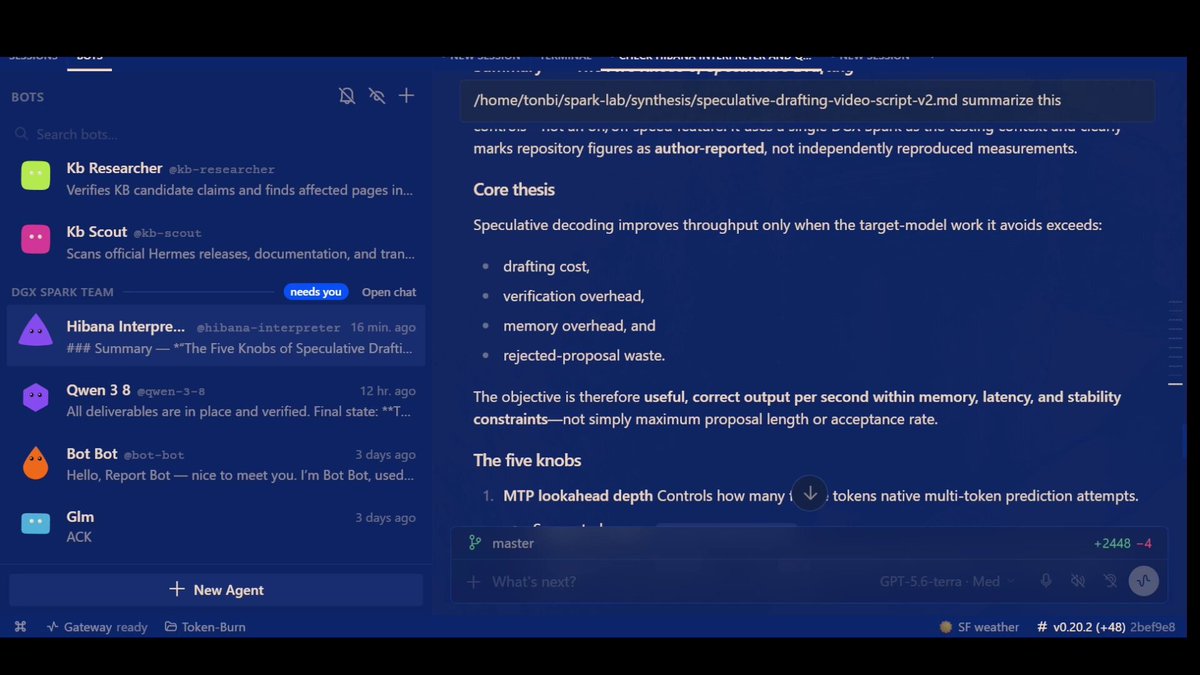Add a bot with the plus icon
Screen dimensions: 1200x675
[x=406, y=96]
